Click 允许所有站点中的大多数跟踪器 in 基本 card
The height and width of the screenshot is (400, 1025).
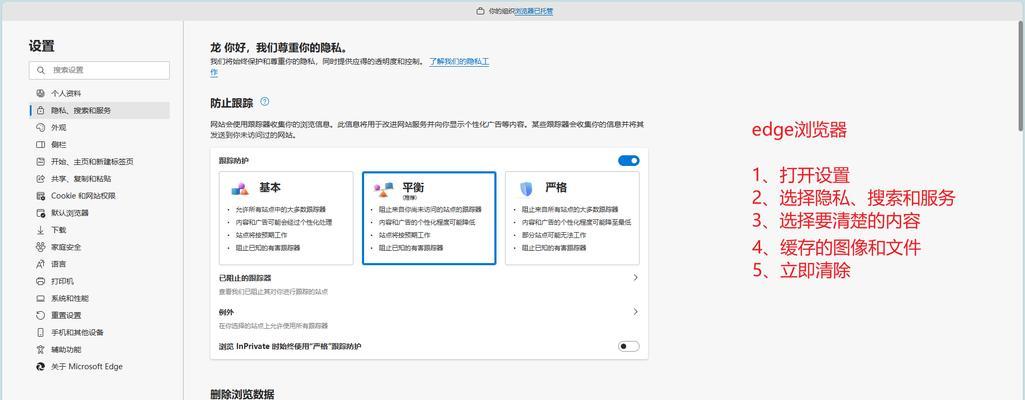coord(280,210)
